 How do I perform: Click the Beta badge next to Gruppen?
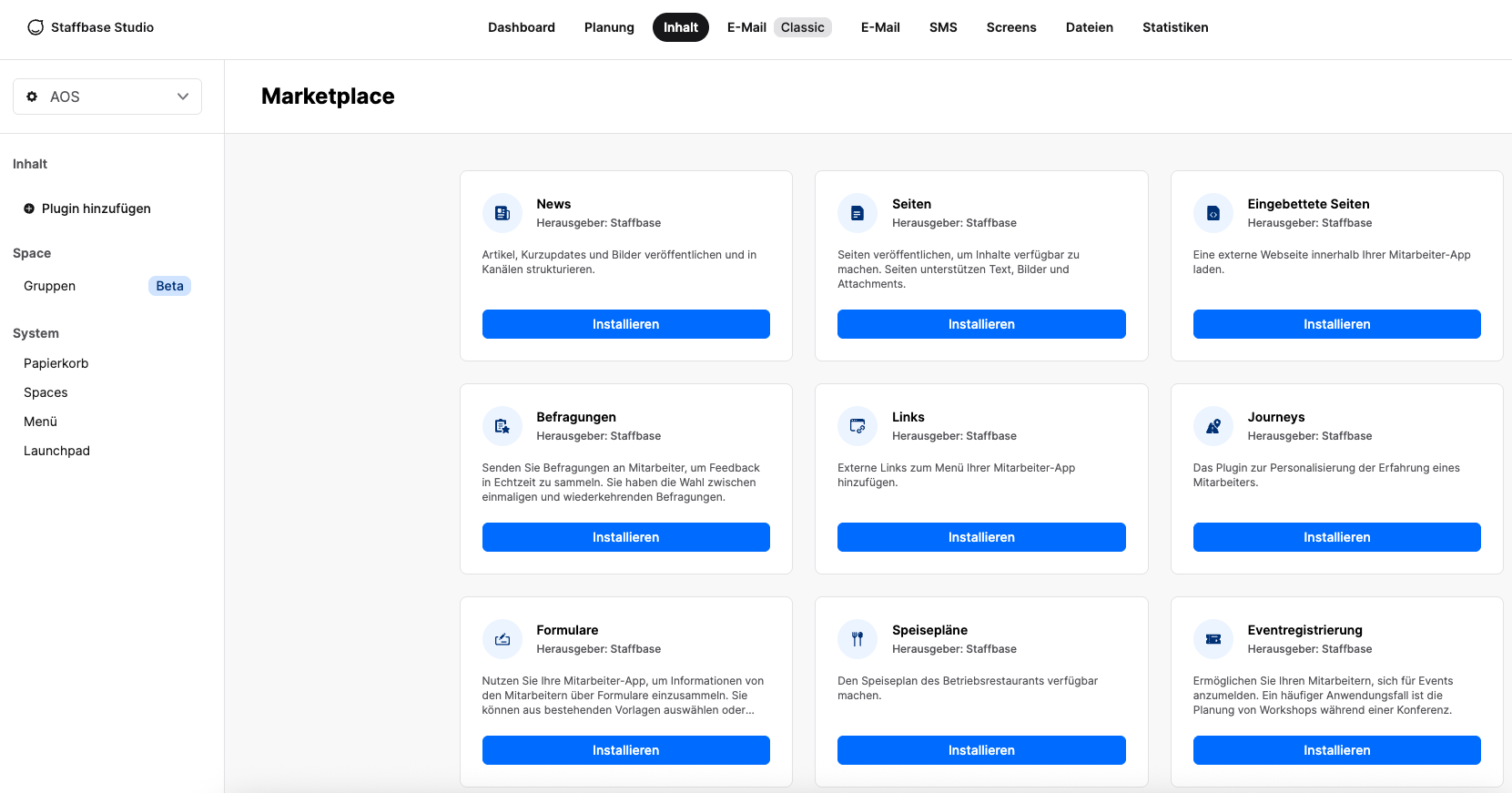[169, 286]
